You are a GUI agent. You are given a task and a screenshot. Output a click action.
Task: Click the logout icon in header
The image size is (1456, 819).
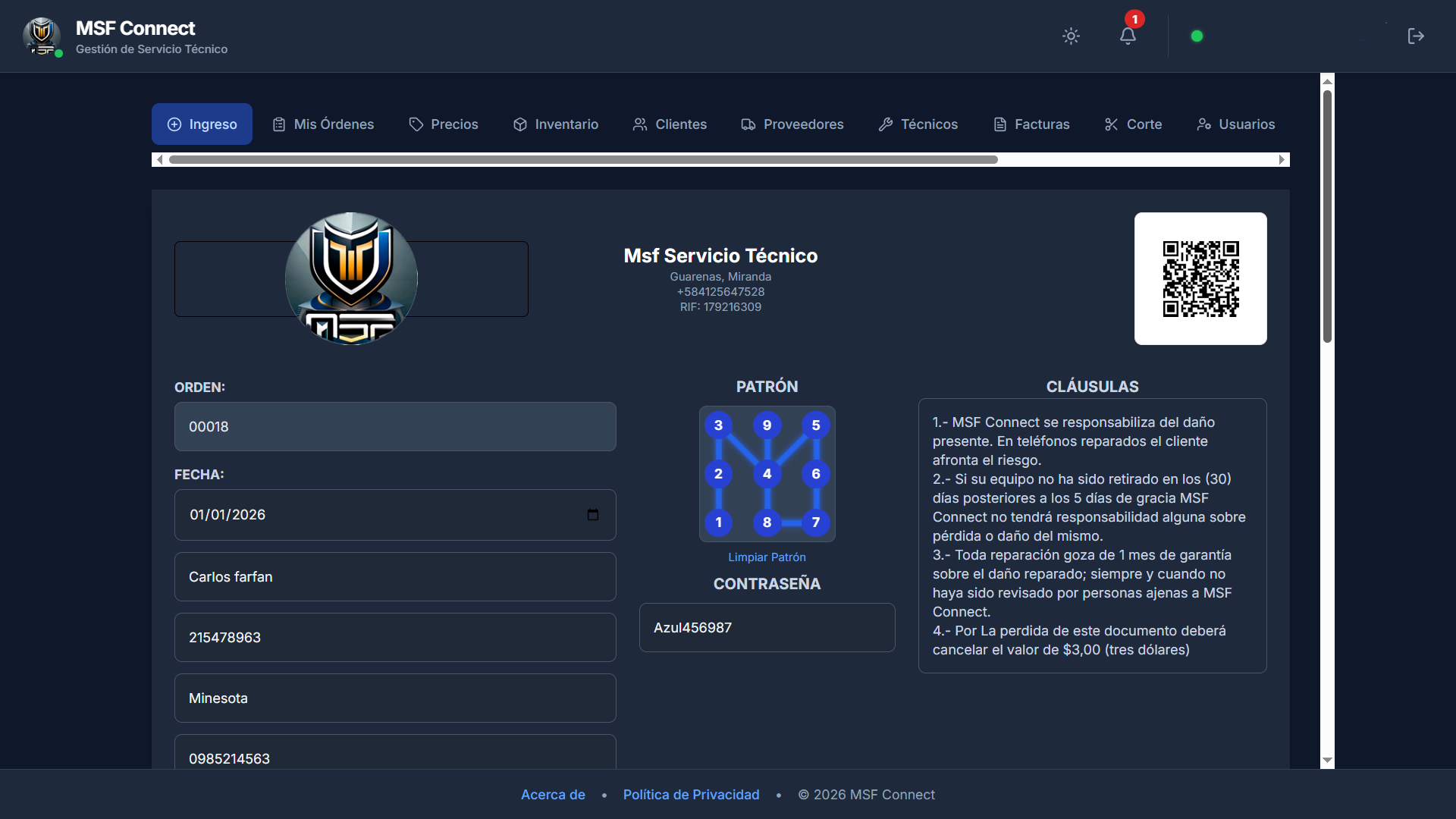coord(1415,36)
